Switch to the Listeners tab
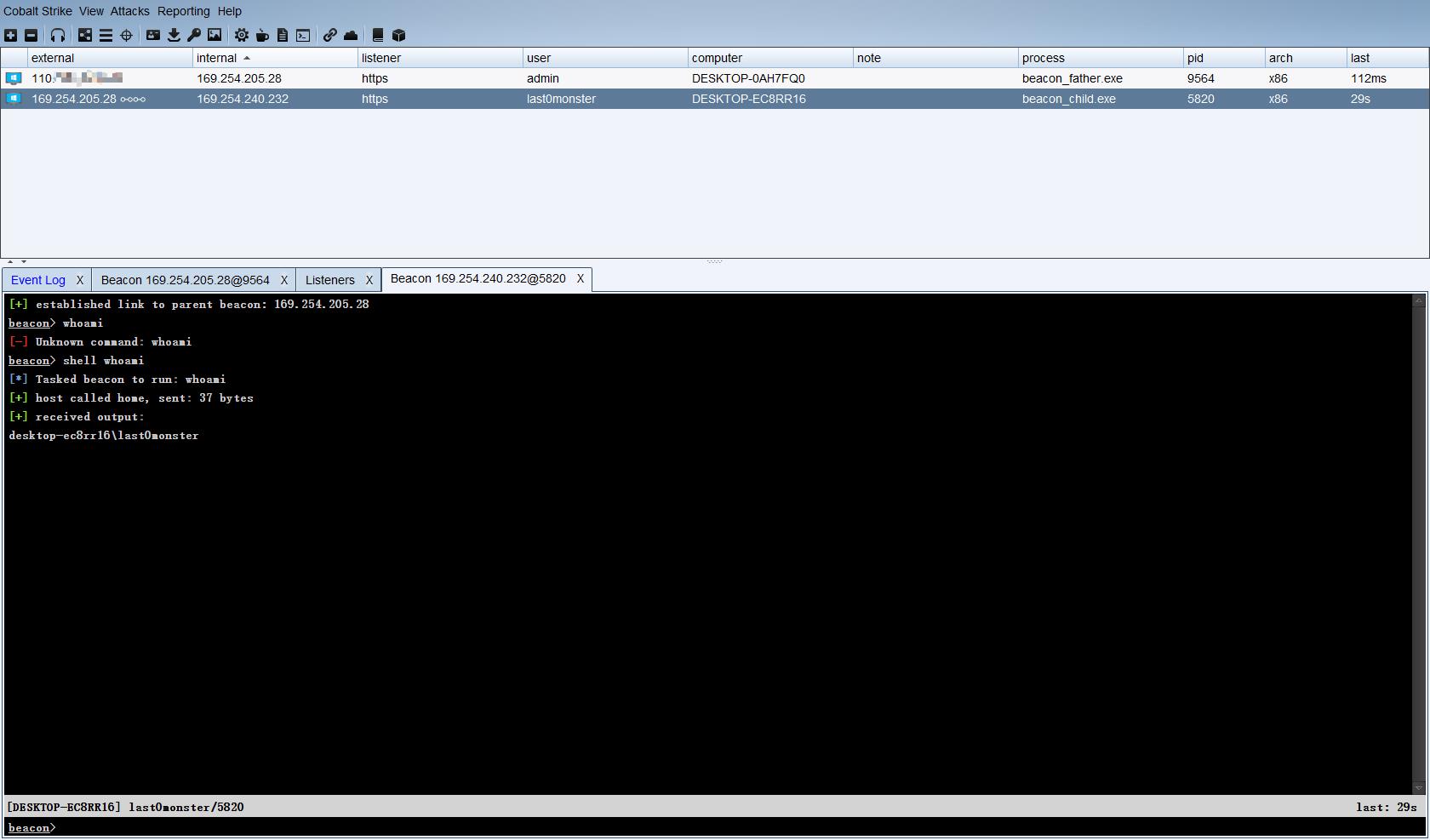 [x=329, y=280]
